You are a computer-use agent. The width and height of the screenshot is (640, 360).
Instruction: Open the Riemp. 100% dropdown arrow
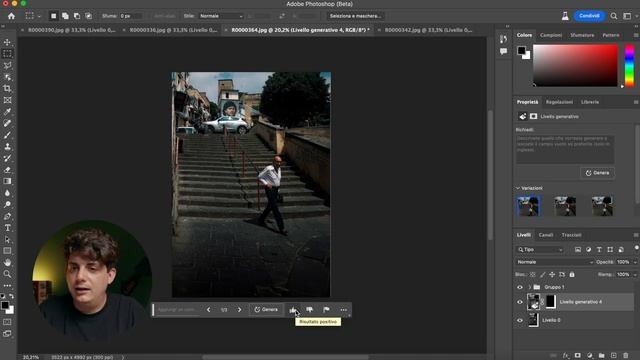tap(635, 275)
